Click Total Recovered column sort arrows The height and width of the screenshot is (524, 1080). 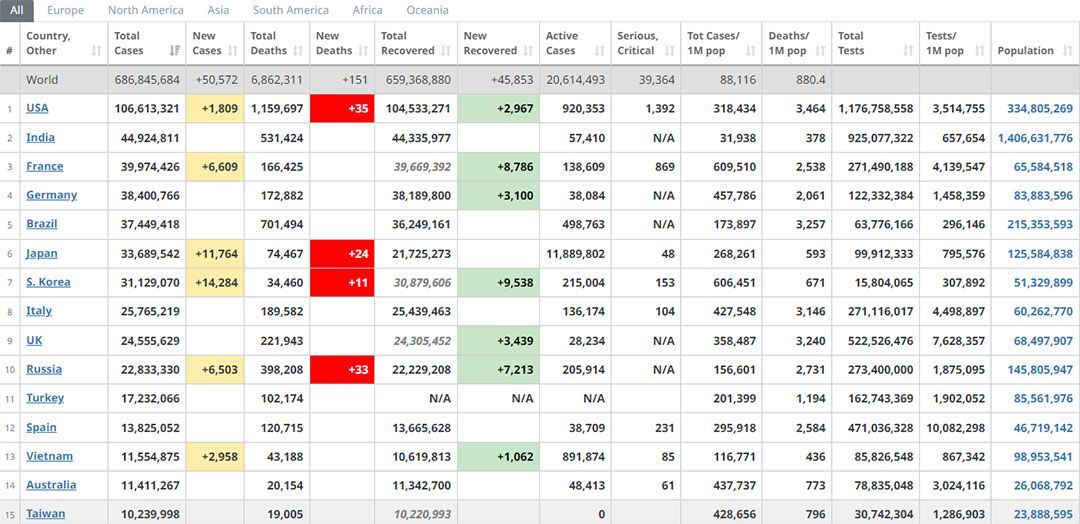(445, 51)
